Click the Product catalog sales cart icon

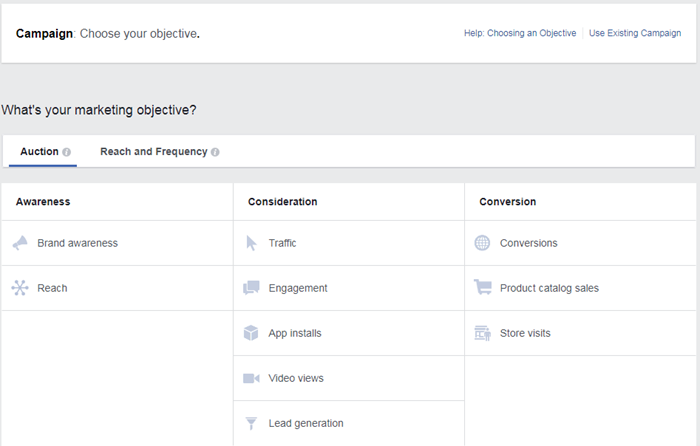pos(483,288)
